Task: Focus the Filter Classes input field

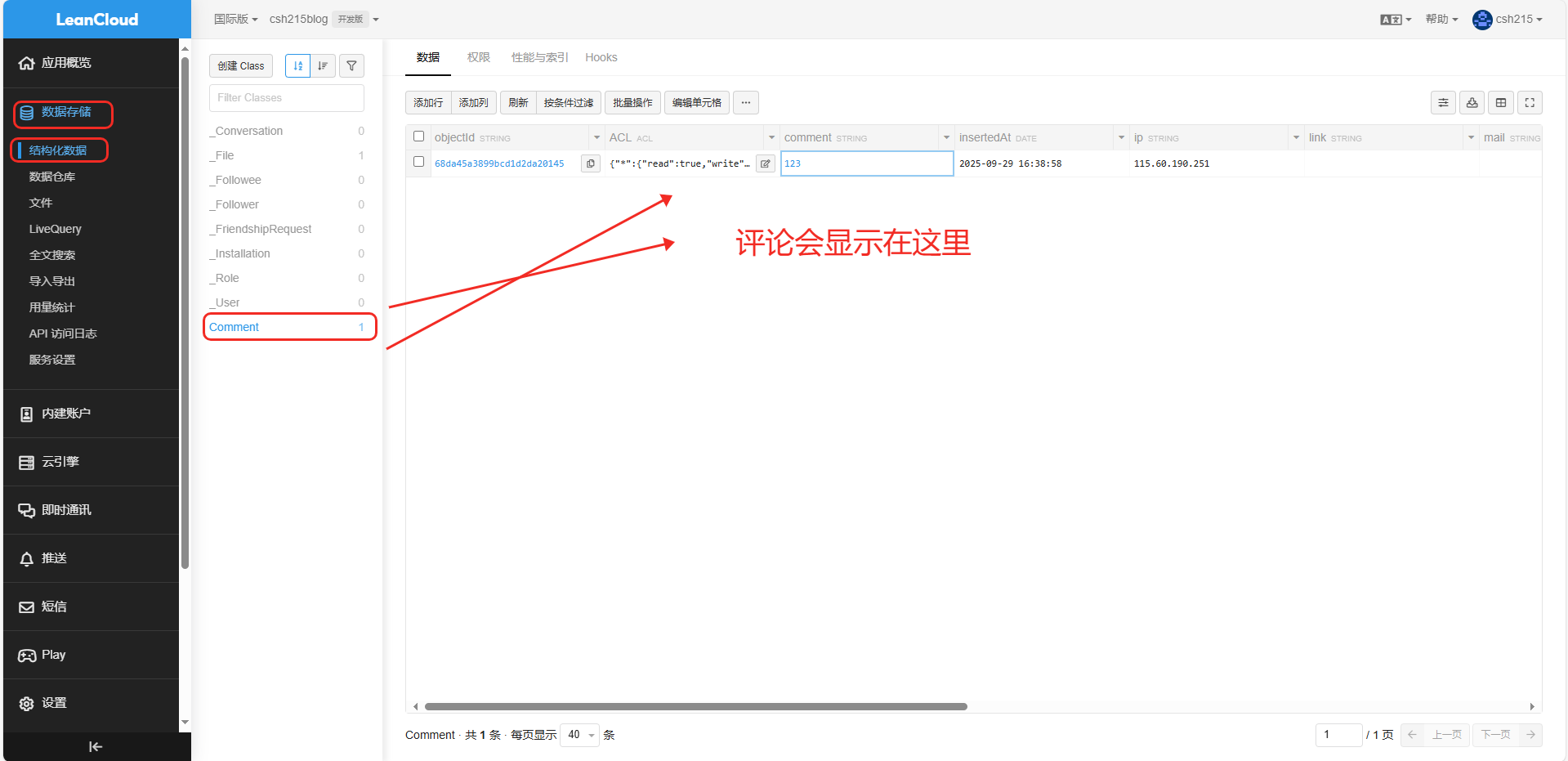Action: (x=286, y=98)
